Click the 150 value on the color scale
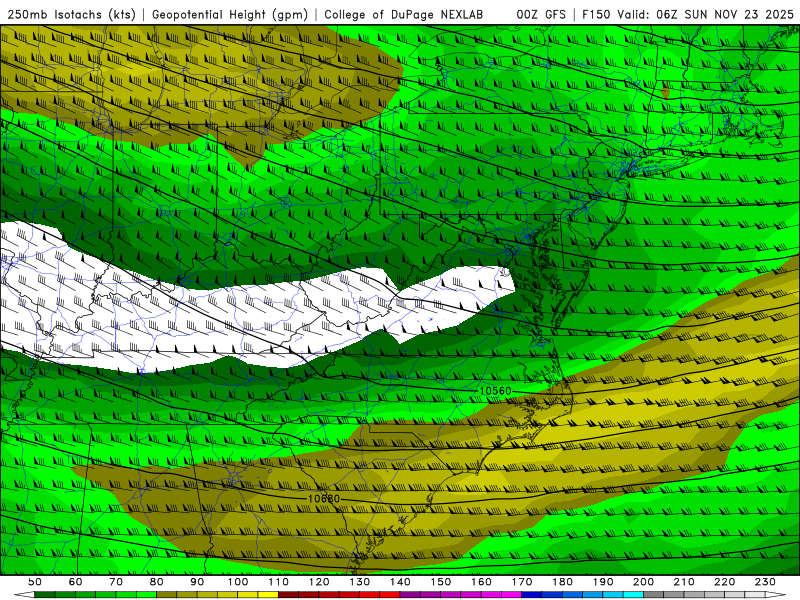This screenshot has height=600, width=800. (x=441, y=582)
